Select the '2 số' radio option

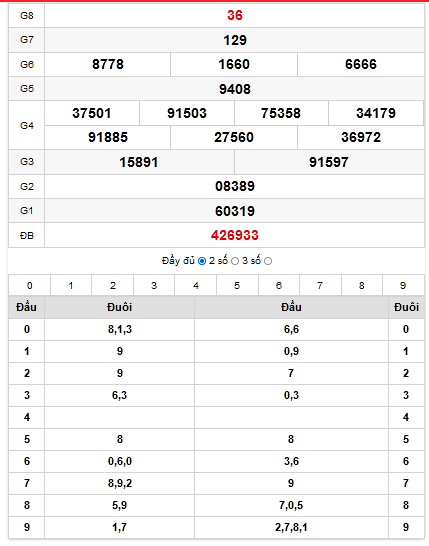pyautogui.click(x=235, y=261)
